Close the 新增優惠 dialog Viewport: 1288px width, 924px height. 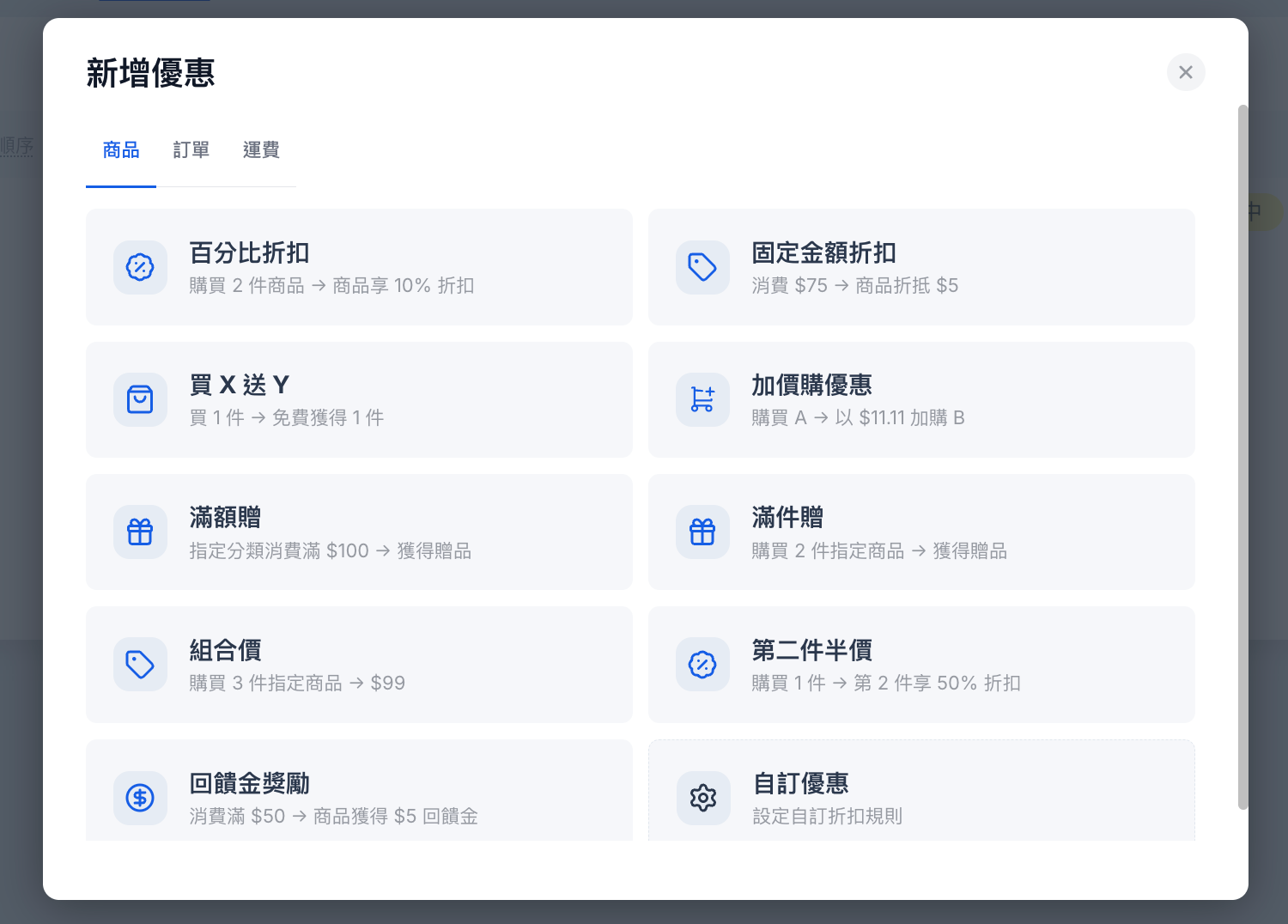pos(1186,72)
